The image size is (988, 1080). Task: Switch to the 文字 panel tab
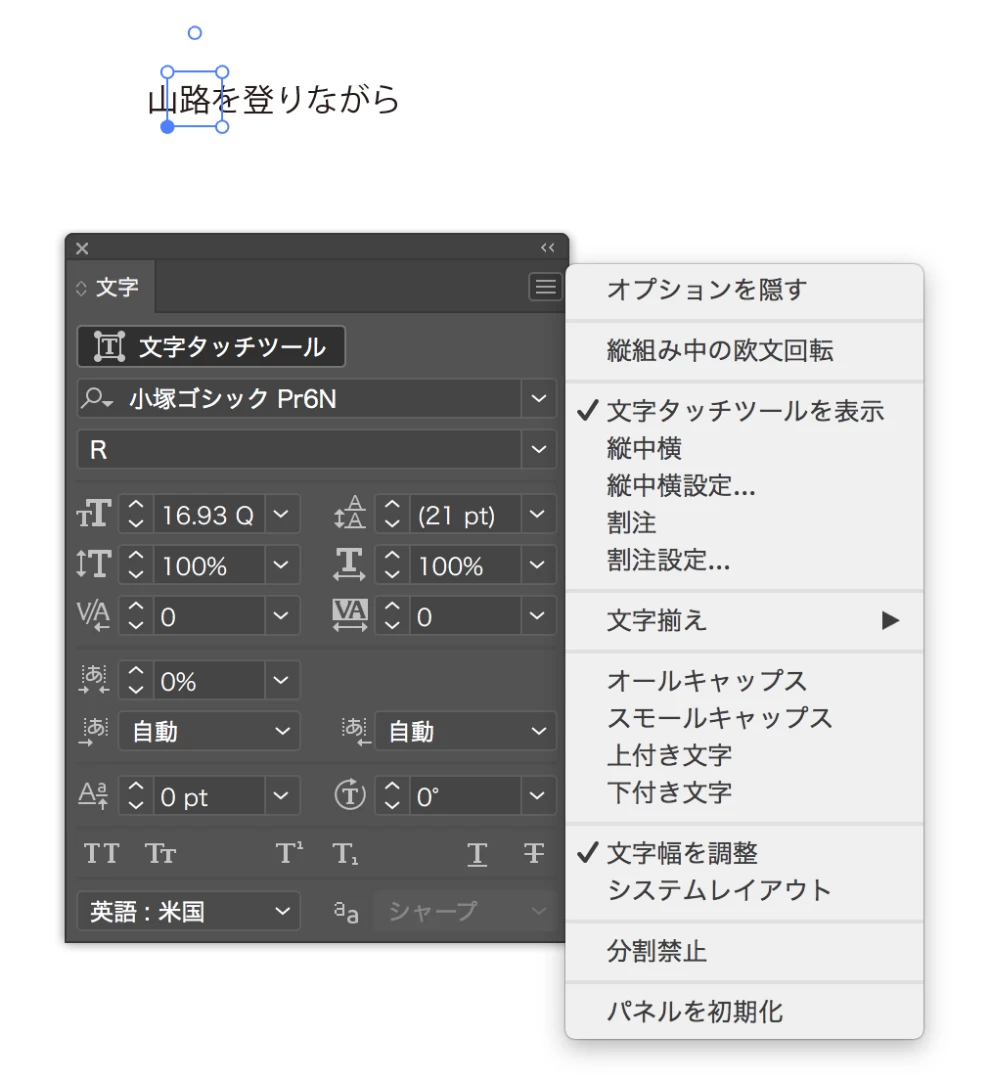pyautogui.click(x=110, y=287)
